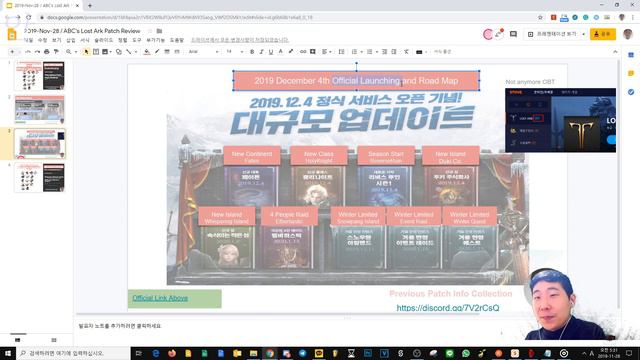The width and height of the screenshot is (640, 360).
Task: Open the numbered list dropdown
Action: click(356, 52)
